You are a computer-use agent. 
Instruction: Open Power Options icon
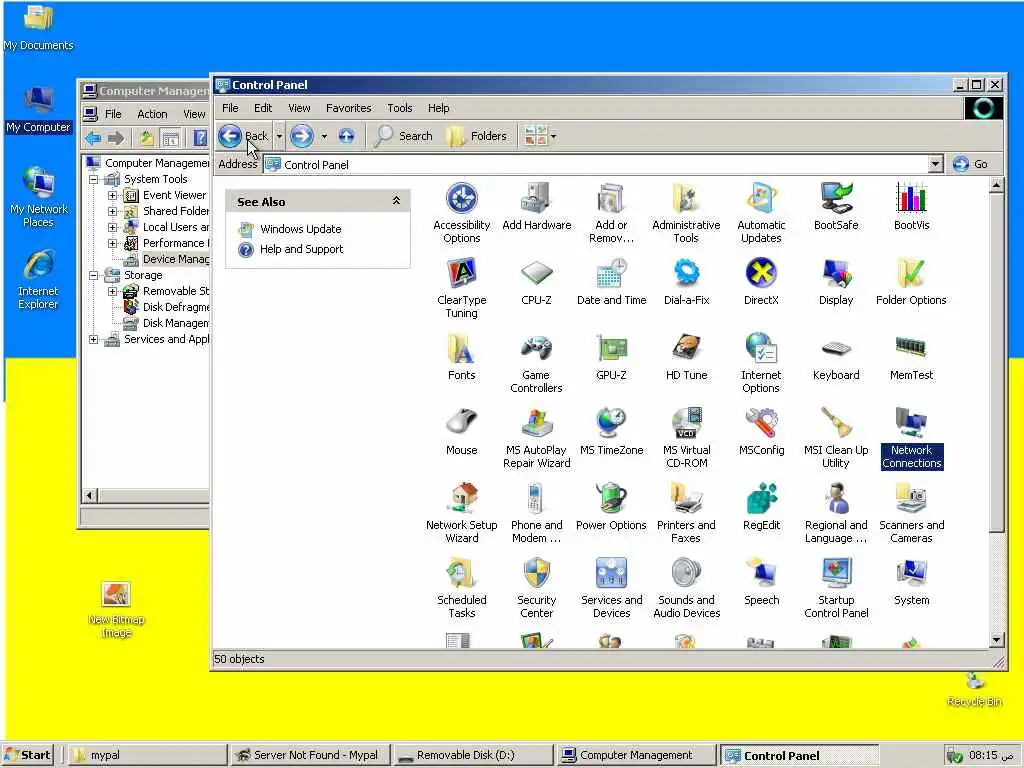(x=611, y=507)
